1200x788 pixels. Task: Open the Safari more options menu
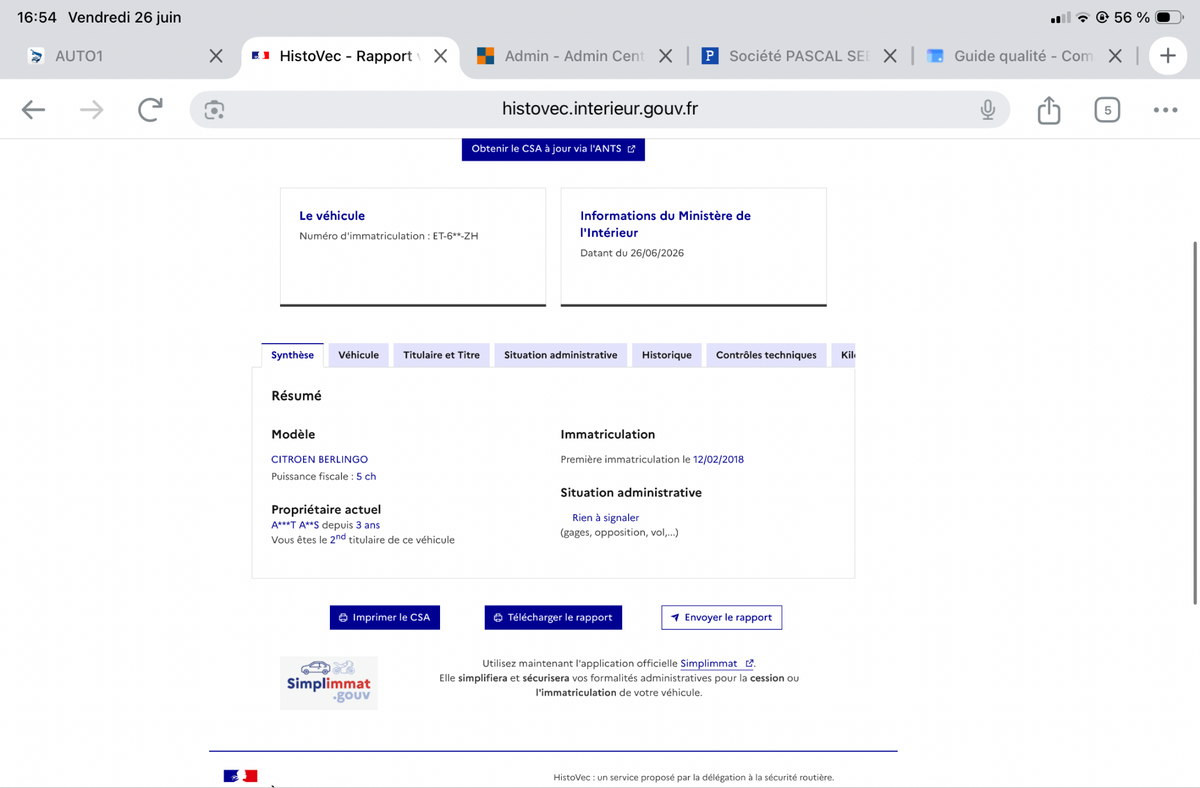pos(1165,110)
